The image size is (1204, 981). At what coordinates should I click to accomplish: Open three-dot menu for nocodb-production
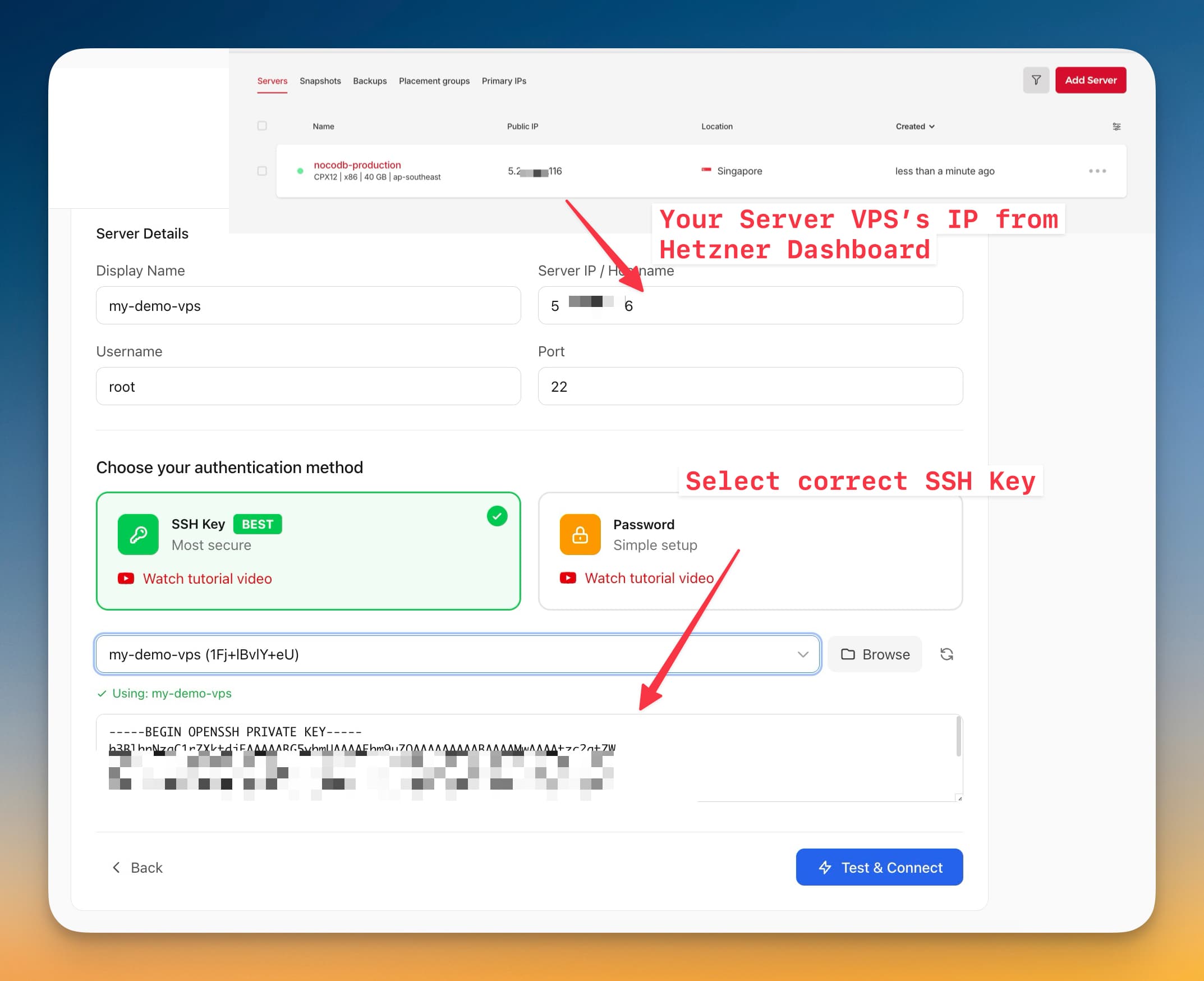pos(1097,171)
